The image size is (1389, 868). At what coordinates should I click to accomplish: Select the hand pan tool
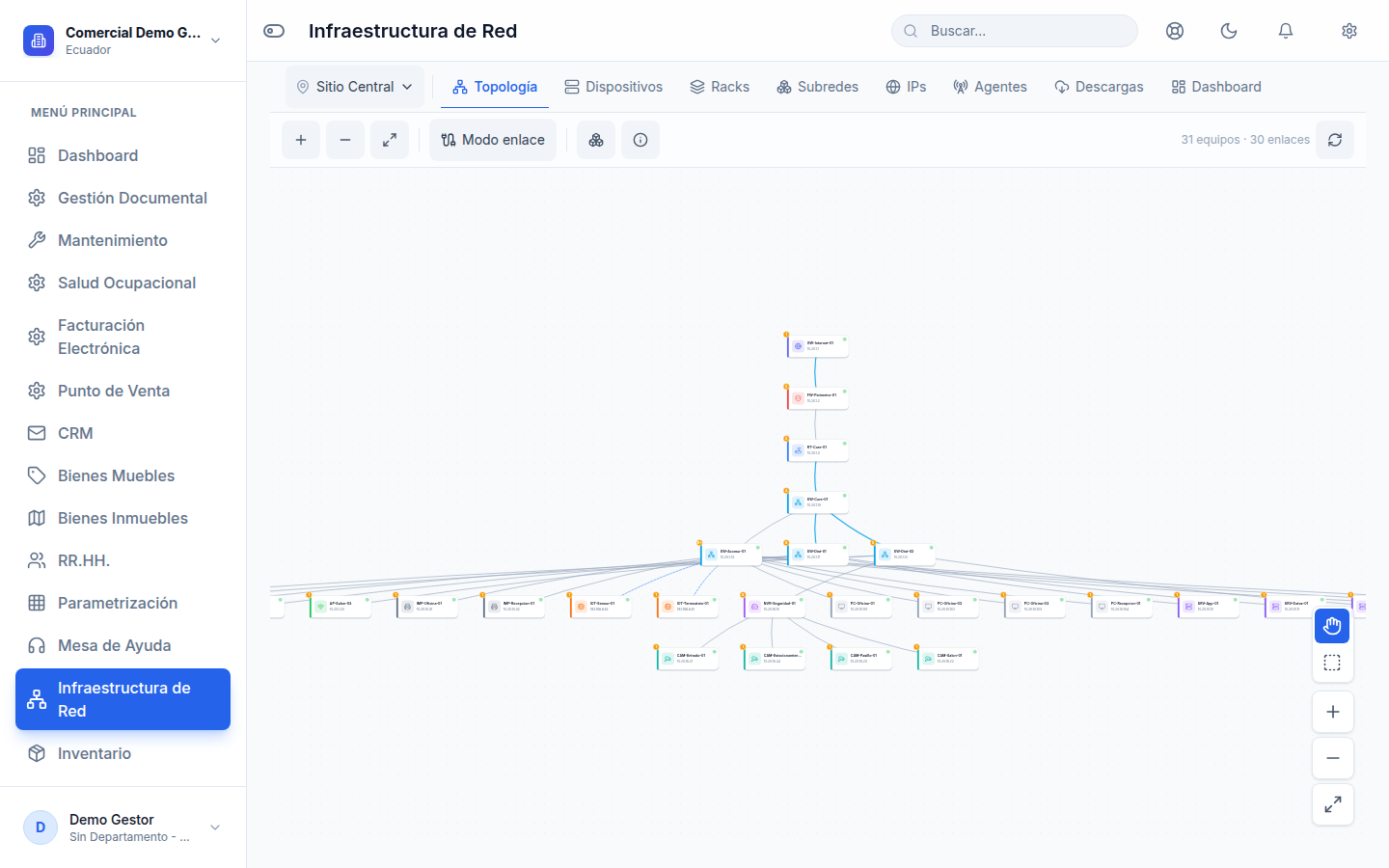(x=1332, y=626)
